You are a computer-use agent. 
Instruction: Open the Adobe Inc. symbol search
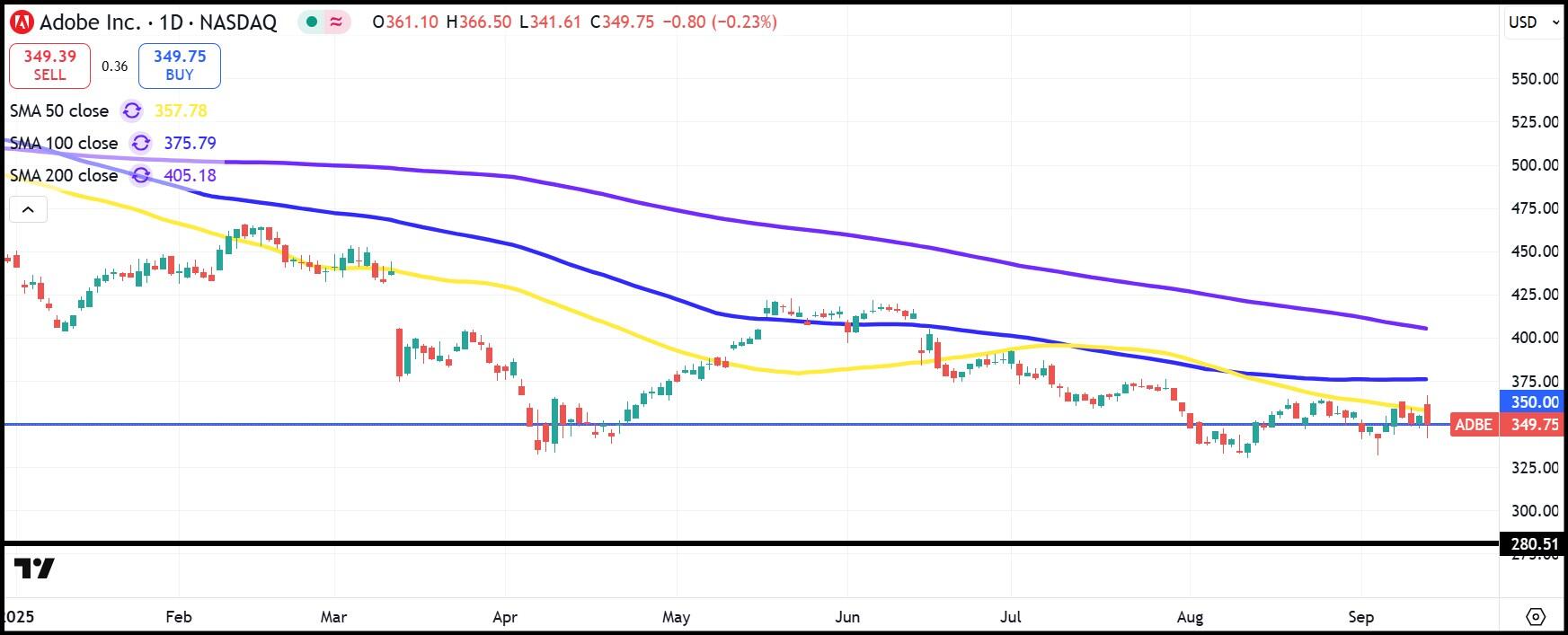pyautogui.click(x=158, y=22)
